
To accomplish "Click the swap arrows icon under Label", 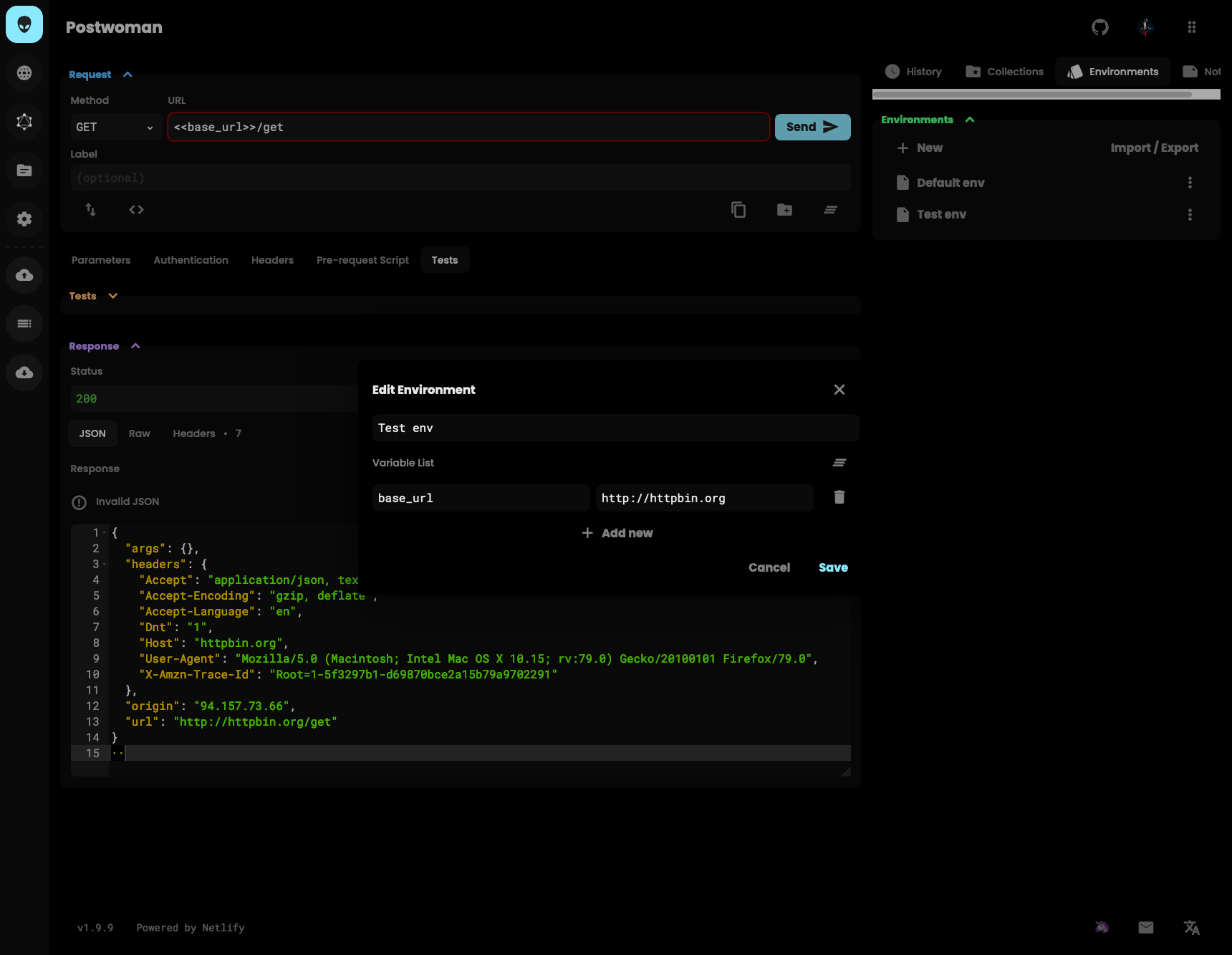I will (91, 210).
